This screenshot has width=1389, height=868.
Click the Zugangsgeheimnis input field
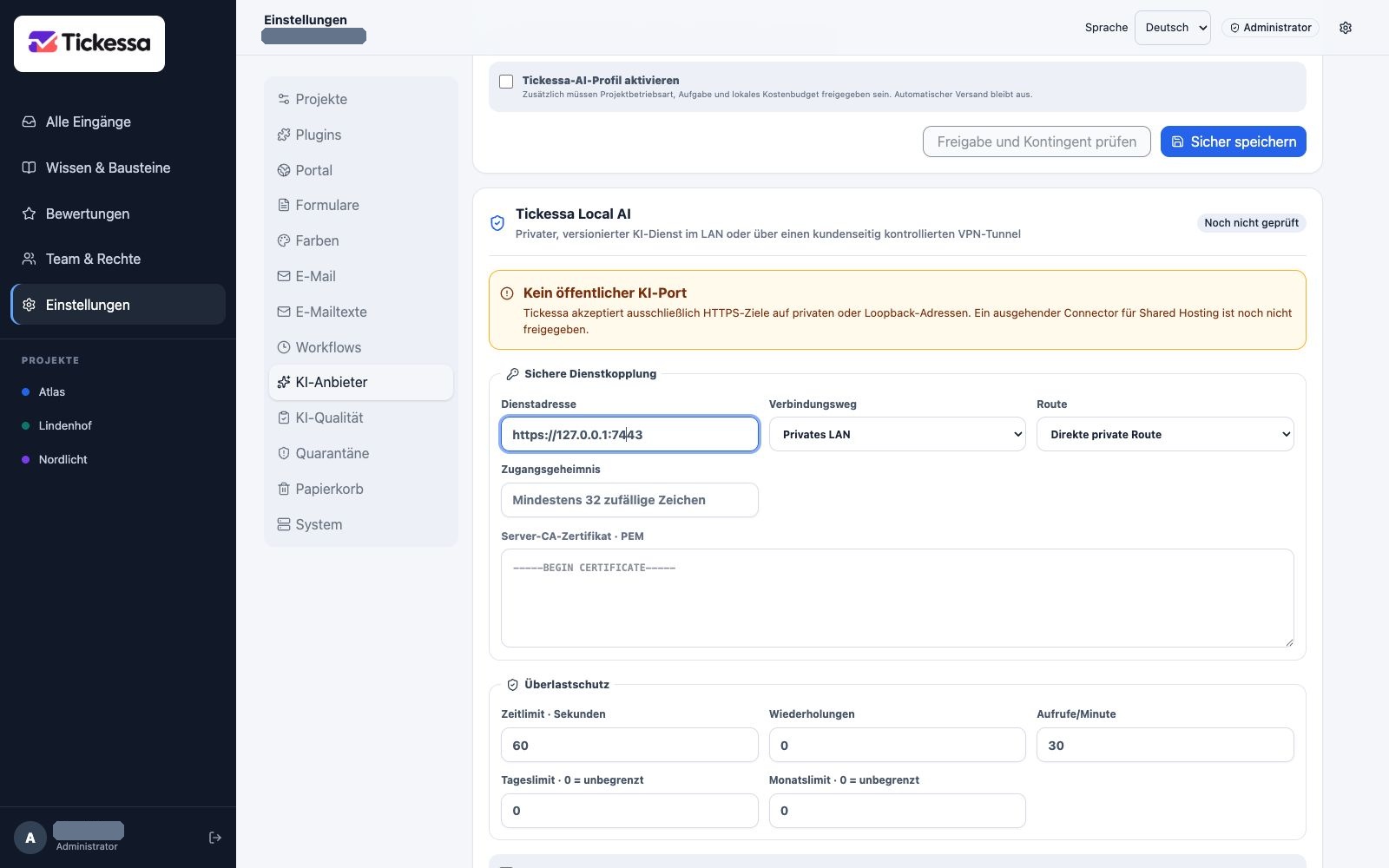click(629, 500)
